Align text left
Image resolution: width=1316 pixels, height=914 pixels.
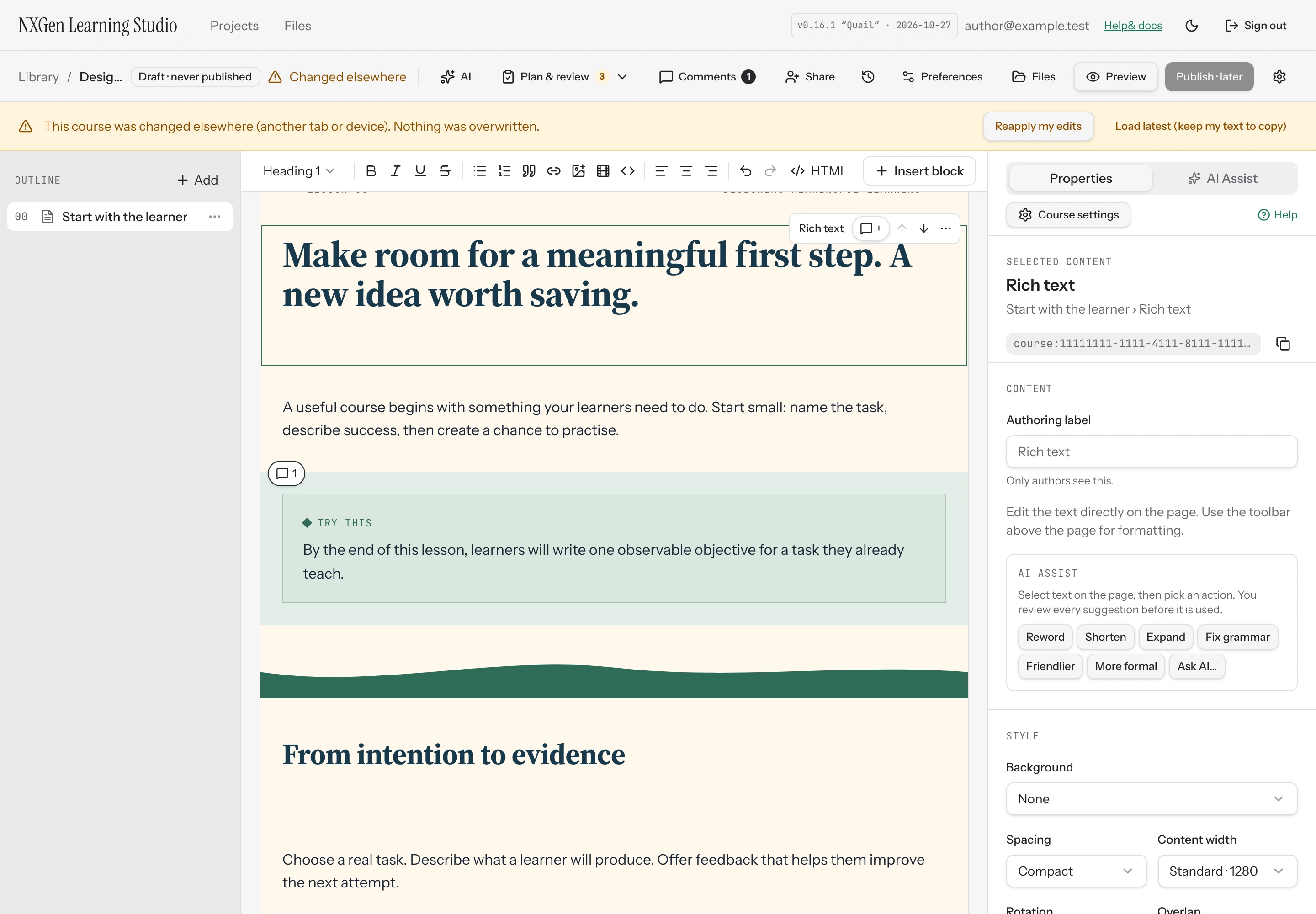(661, 171)
